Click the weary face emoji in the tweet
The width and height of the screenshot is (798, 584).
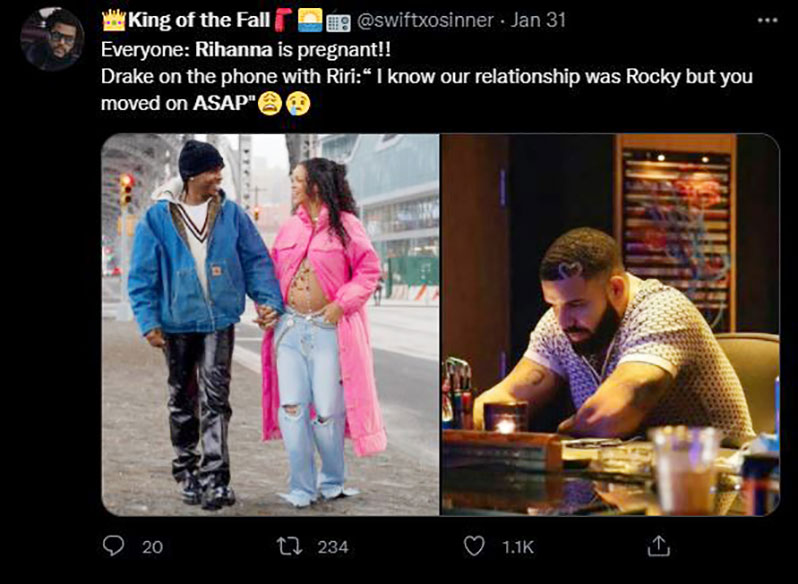pyautogui.click(x=270, y=103)
